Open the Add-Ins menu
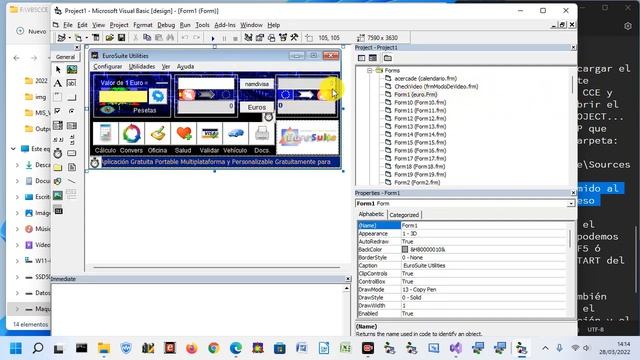 coord(225,25)
